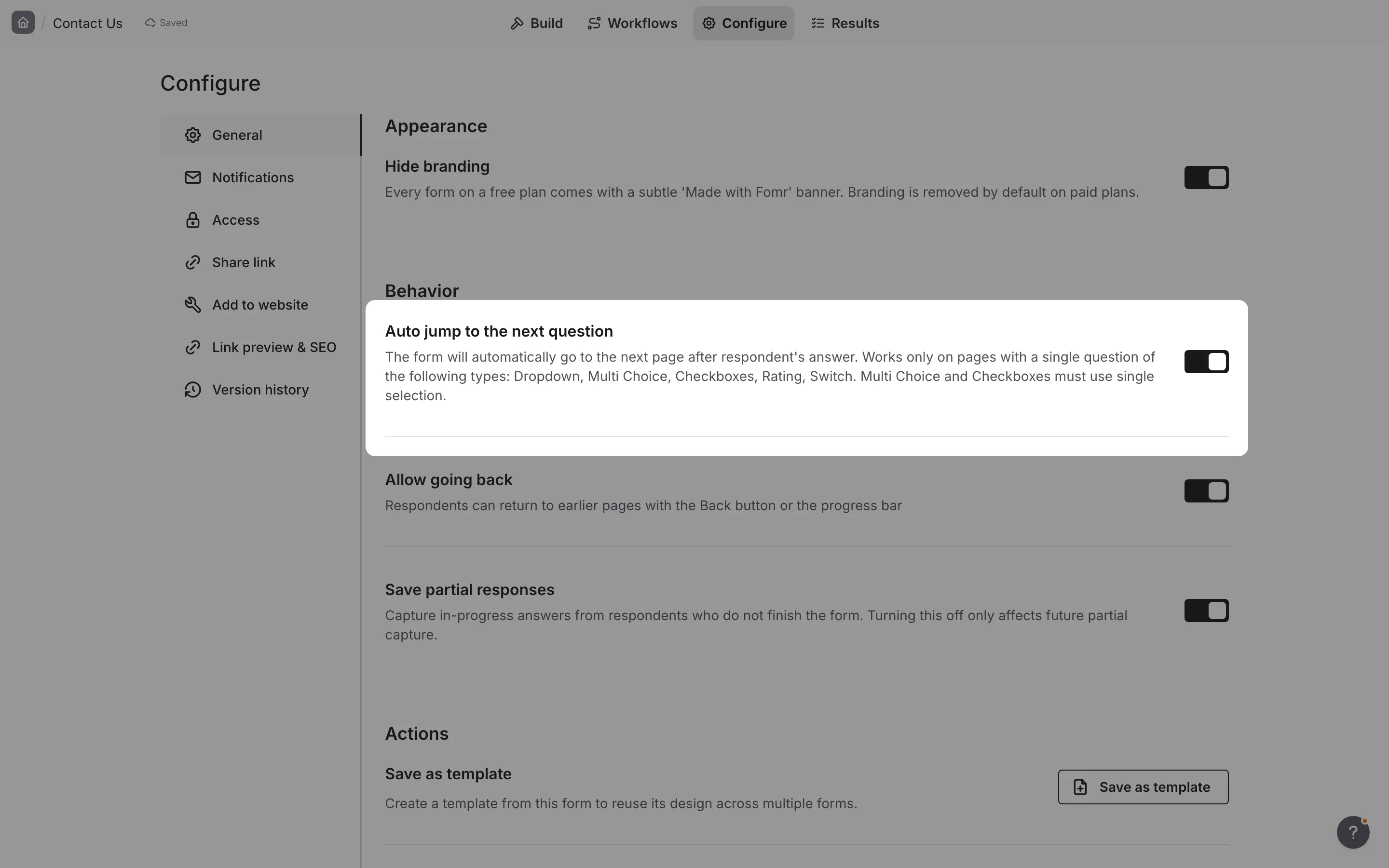This screenshot has height=868, width=1389.
Task: Disable the Allow going back switch
Action: (1206, 491)
